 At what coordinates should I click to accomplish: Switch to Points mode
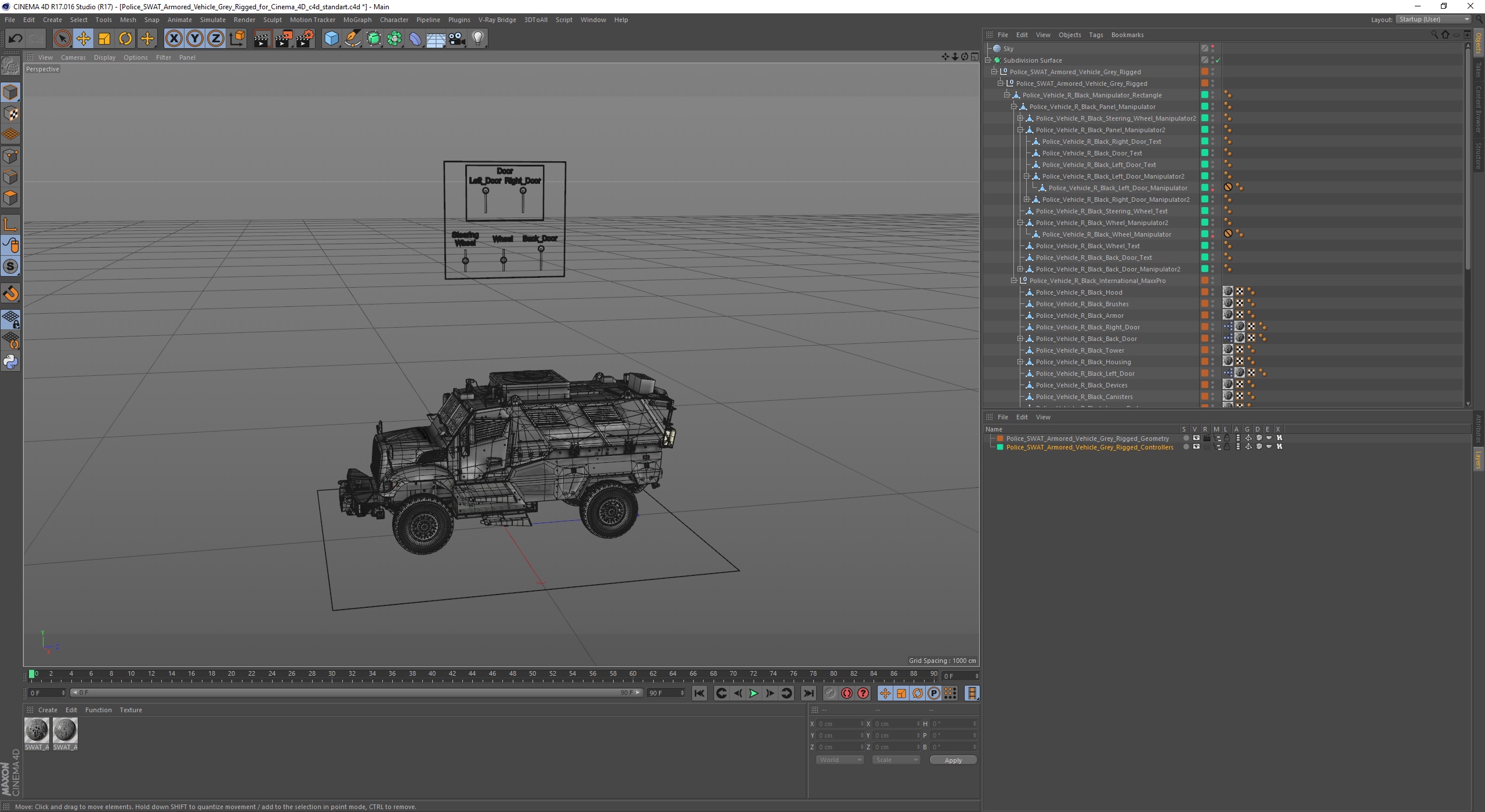[10, 155]
